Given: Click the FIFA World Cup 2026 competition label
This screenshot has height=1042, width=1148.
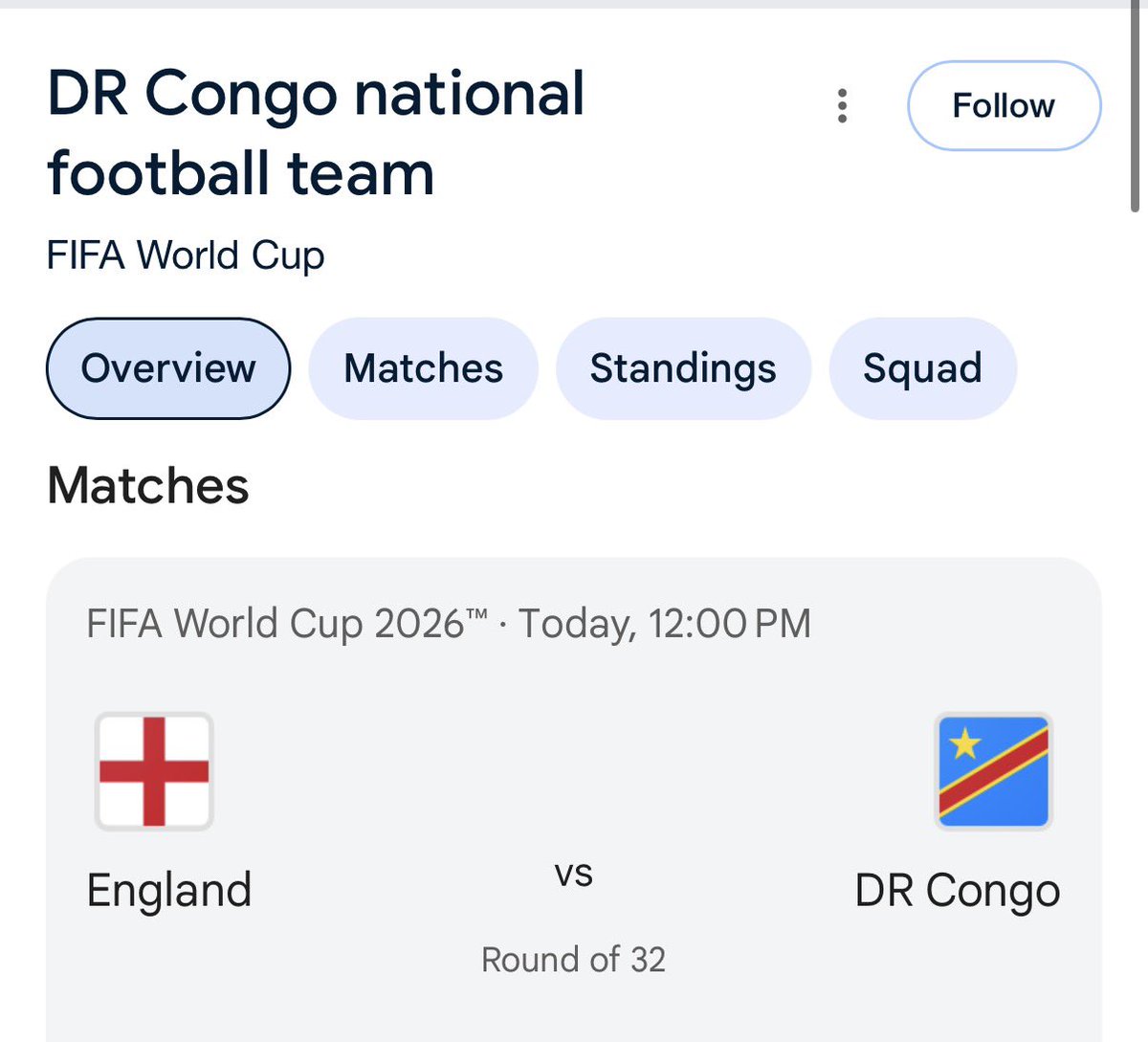Looking at the screenshot, I should 287,624.
